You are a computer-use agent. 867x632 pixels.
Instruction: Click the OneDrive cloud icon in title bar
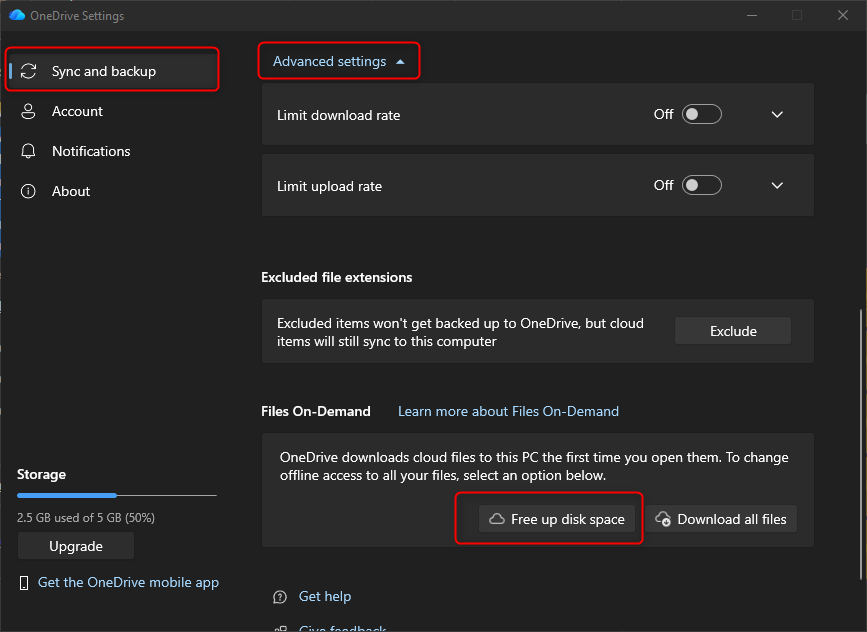(x=17, y=15)
